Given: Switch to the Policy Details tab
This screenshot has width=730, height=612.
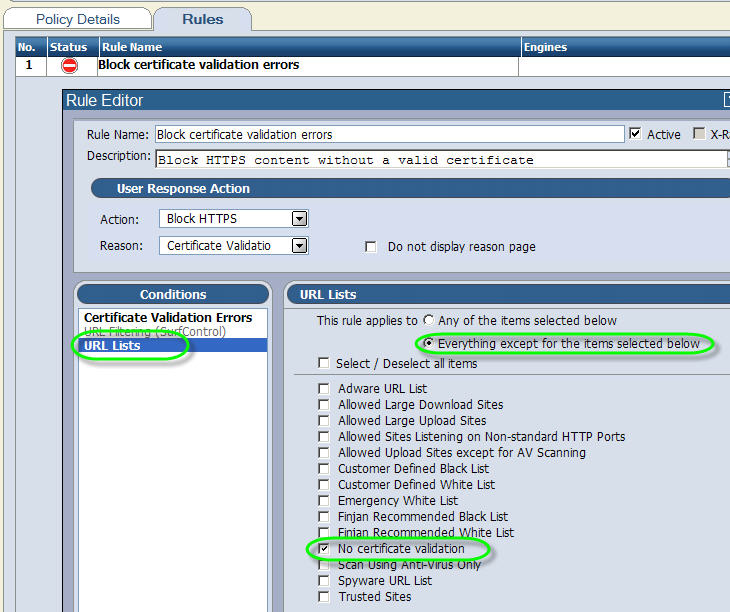Looking at the screenshot, I should [77, 19].
